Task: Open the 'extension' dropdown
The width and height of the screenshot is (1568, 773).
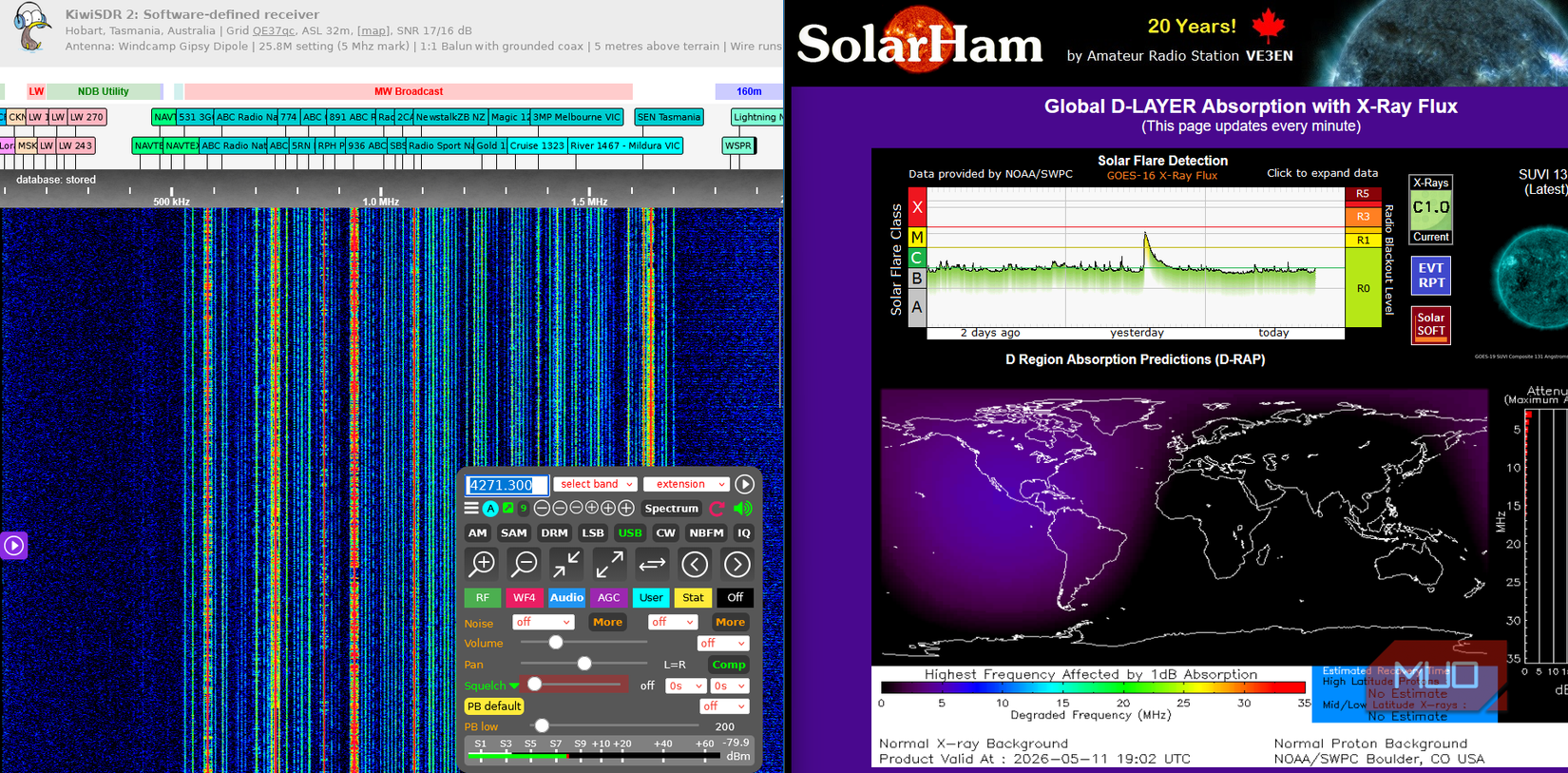Action: (x=686, y=484)
